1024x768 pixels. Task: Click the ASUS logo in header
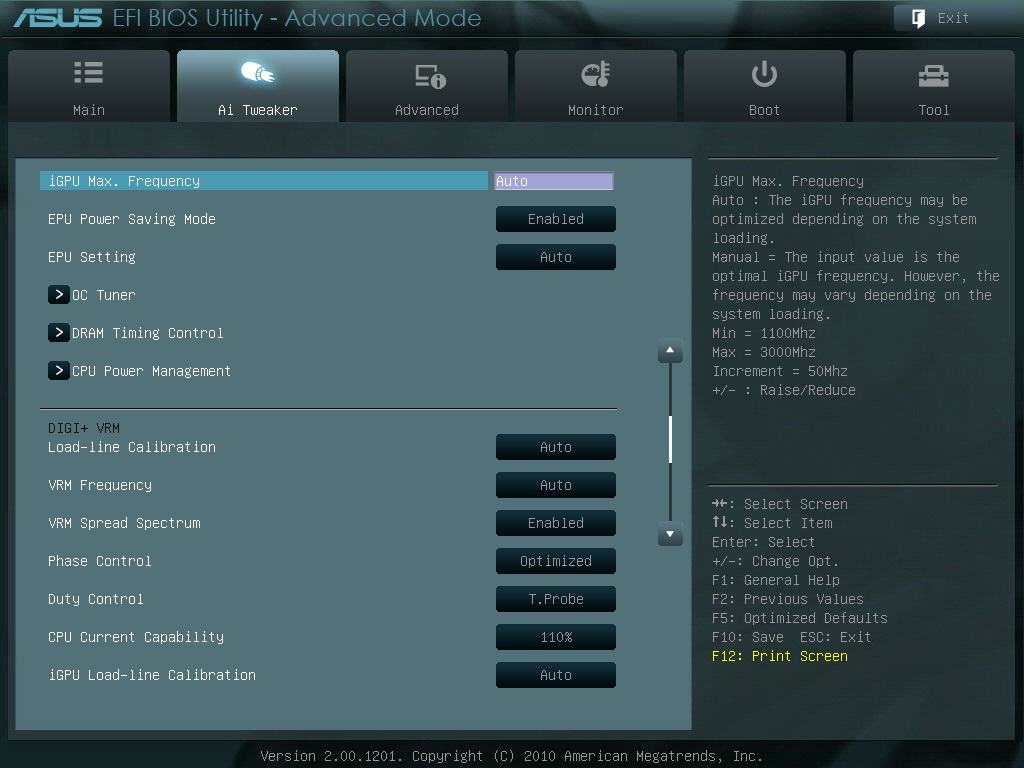pos(57,18)
